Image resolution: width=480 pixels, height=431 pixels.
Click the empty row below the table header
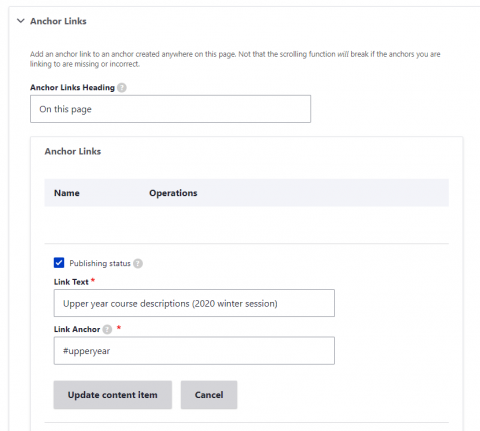[247, 225]
